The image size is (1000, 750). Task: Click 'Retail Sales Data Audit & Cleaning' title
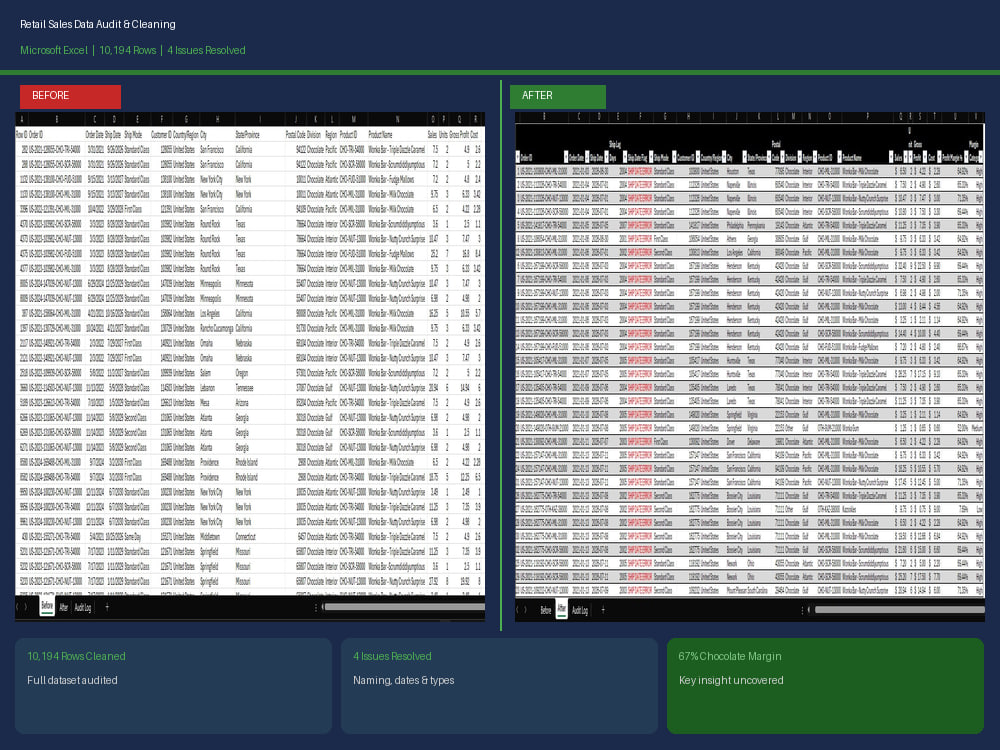[x=98, y=24]
